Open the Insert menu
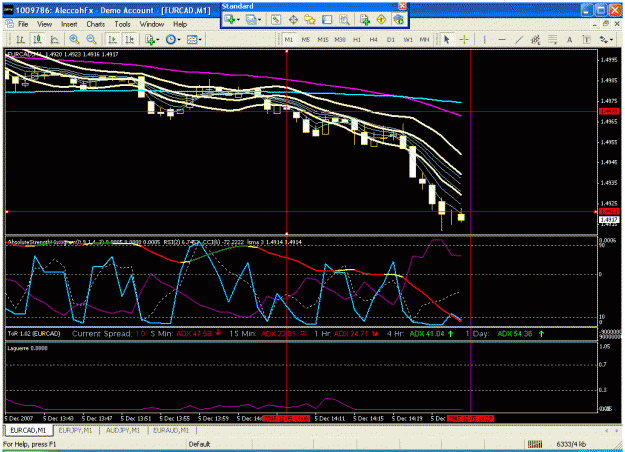The height and width of the screenshot is (452, 625). 69,24
